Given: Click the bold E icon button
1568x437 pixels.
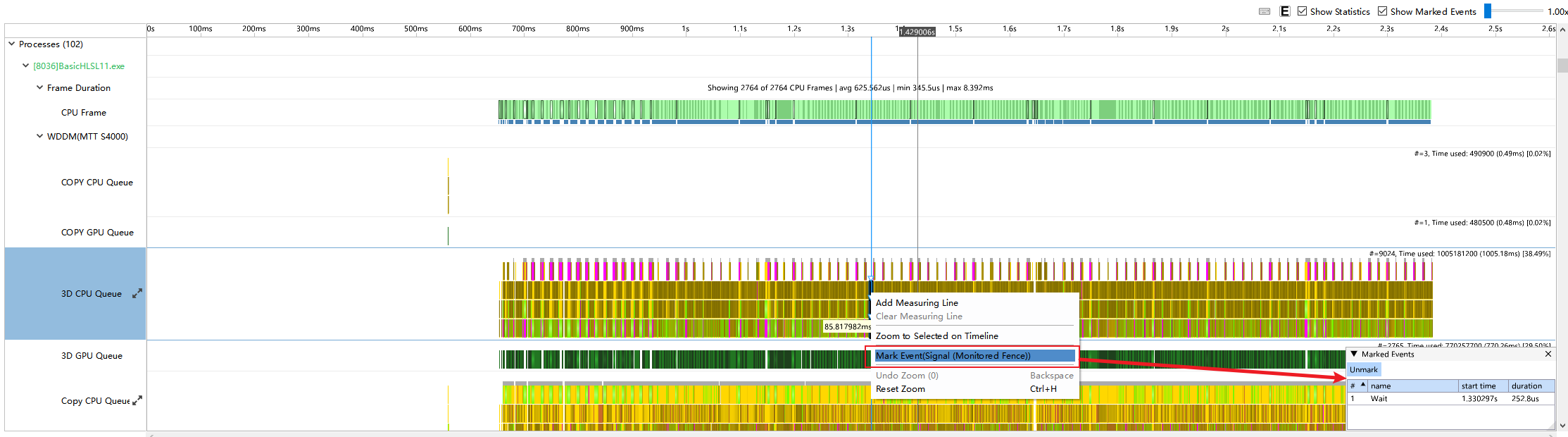Looking at the screenshot, I should click(1285, 11).
